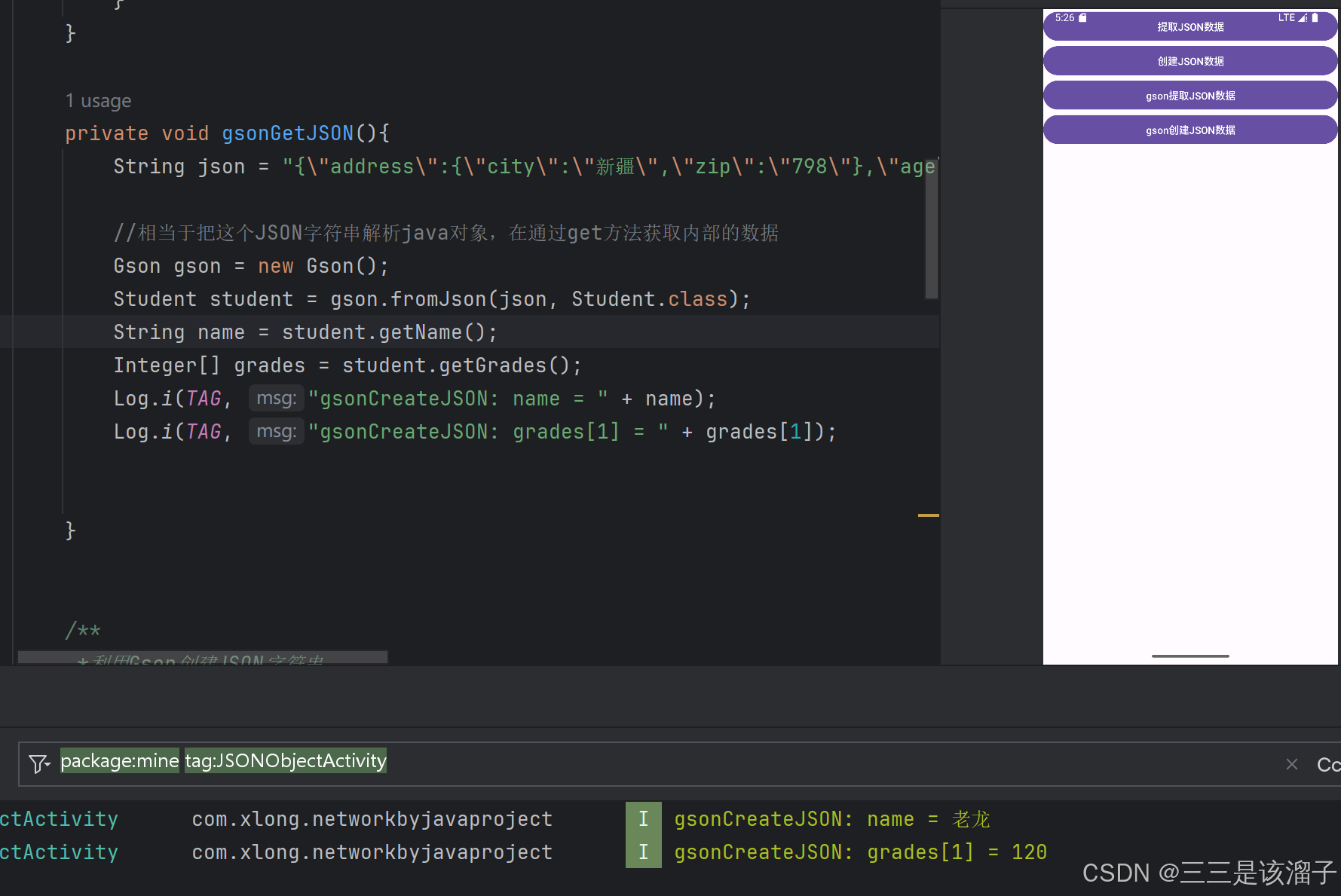This screenshot has height=896, width=1341.
Task: Open the Logcat filter options icon
Action: (x=39, y=763)
